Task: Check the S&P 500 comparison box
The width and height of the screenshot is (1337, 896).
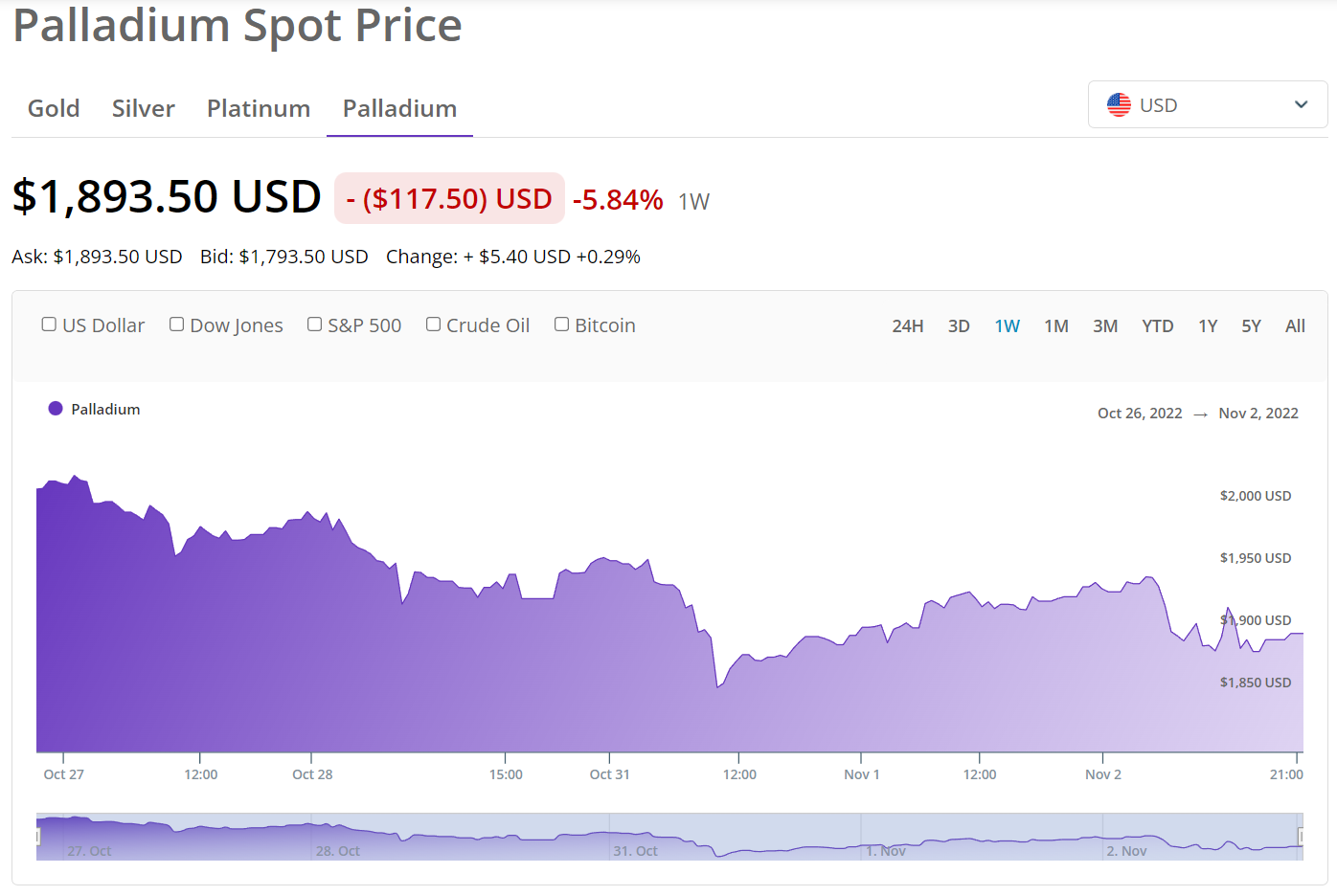Action: (x=314, y=325)
